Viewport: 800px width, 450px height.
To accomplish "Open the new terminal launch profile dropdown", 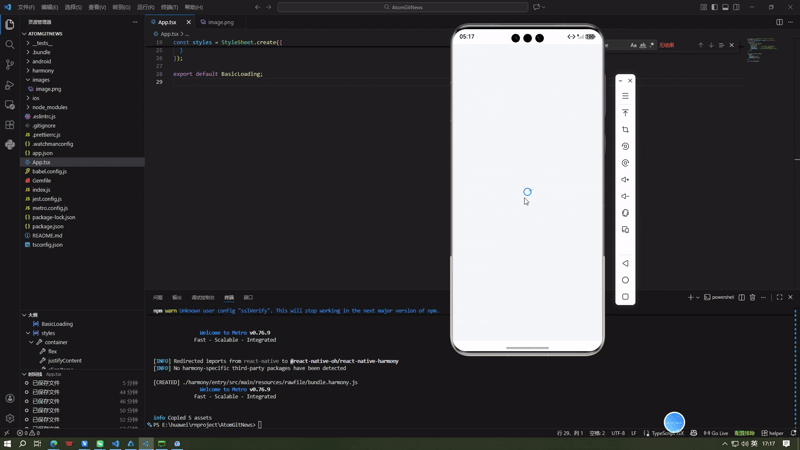I will click(697, 297).
